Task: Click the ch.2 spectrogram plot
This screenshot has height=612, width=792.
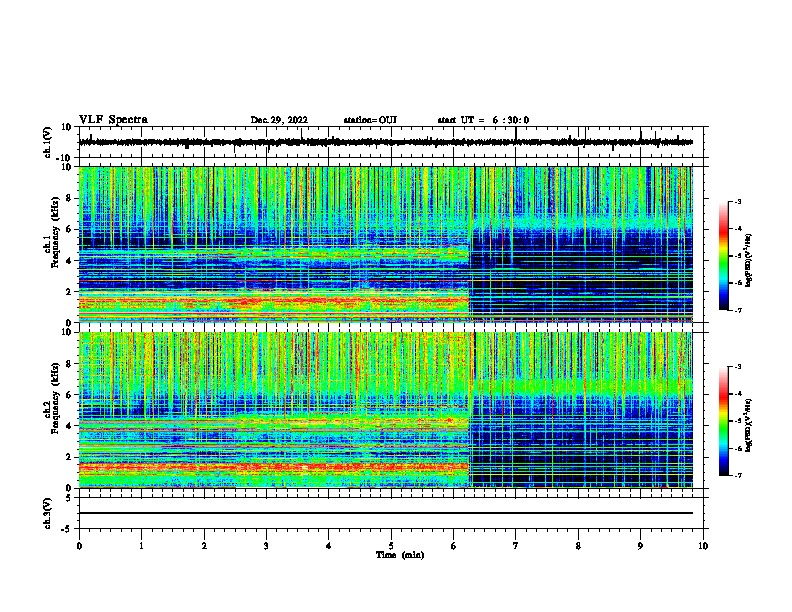Action: tap(386, 410)
